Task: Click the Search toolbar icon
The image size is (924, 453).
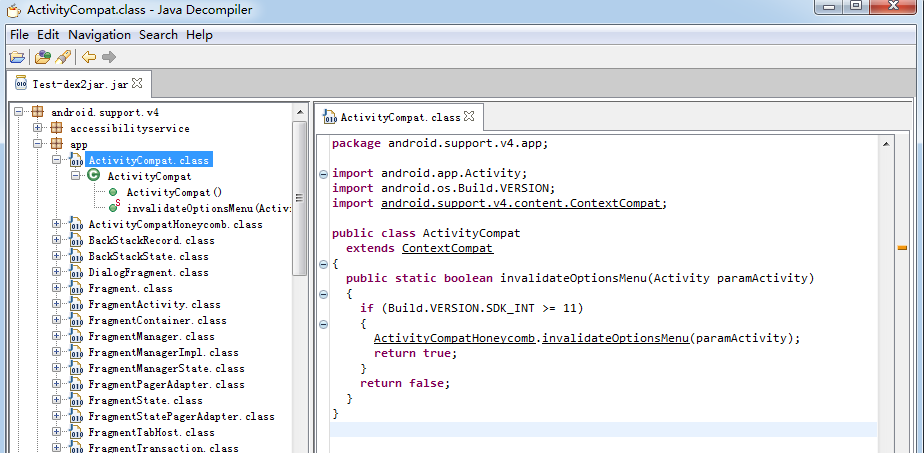Action: click(63, 57)
